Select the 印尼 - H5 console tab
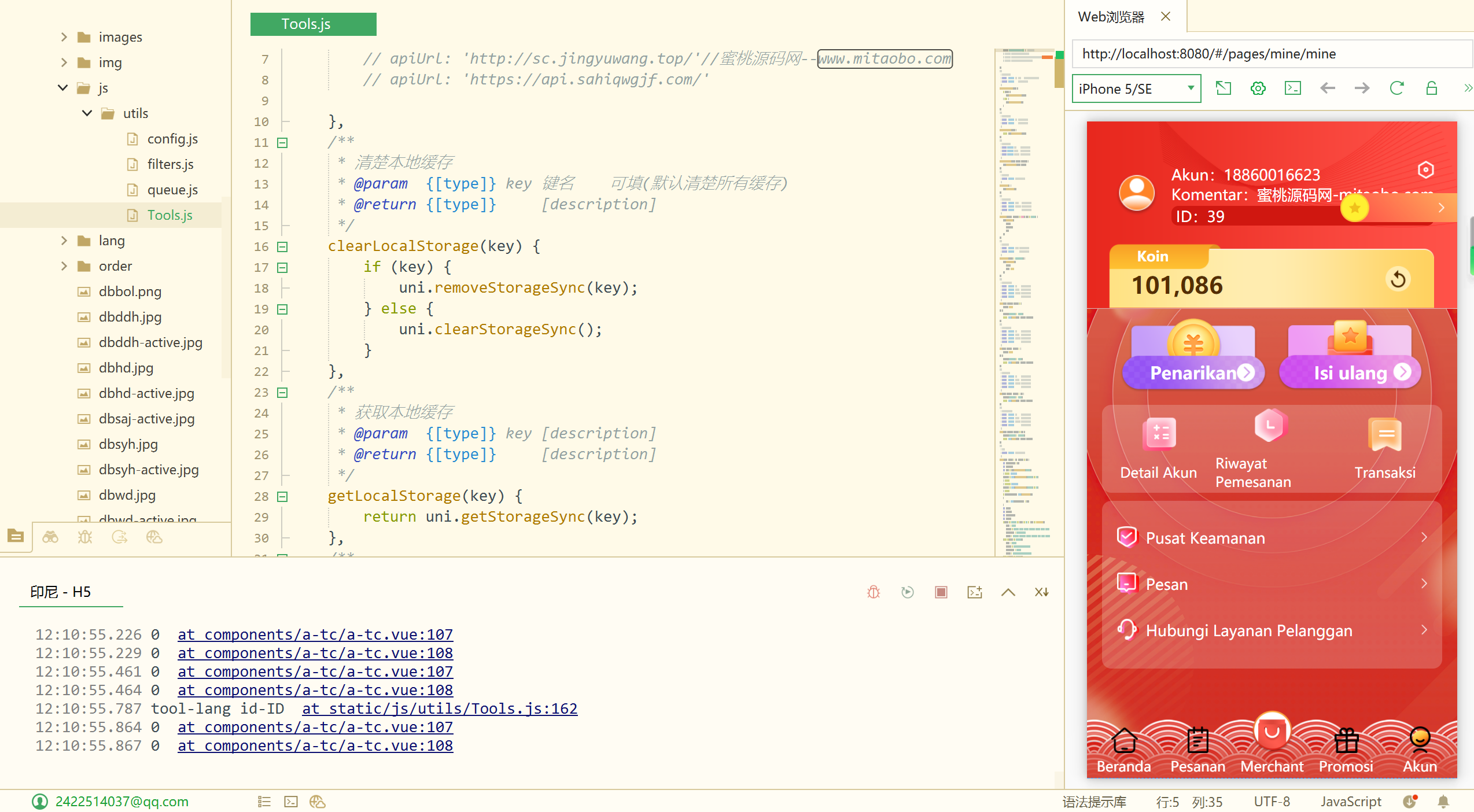The height and width of the screenshot is (812, 1474). tap(61, 592)
